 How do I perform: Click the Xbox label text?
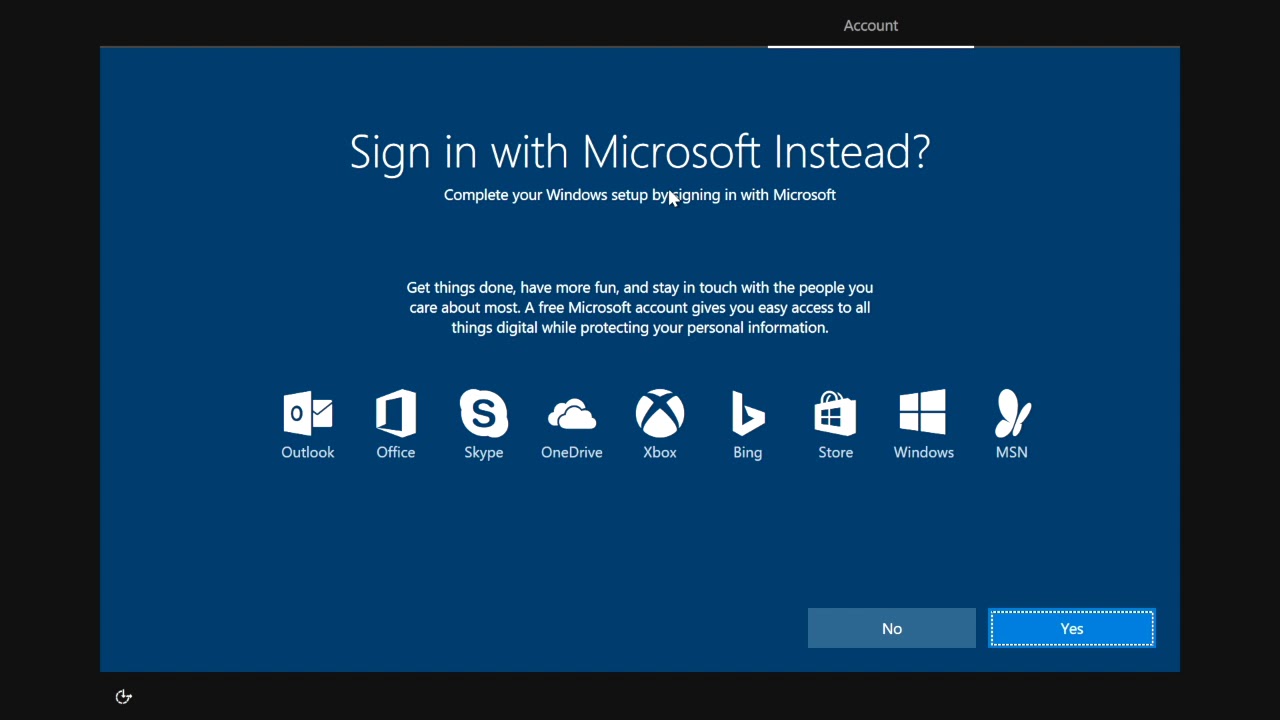click(660, 452)
